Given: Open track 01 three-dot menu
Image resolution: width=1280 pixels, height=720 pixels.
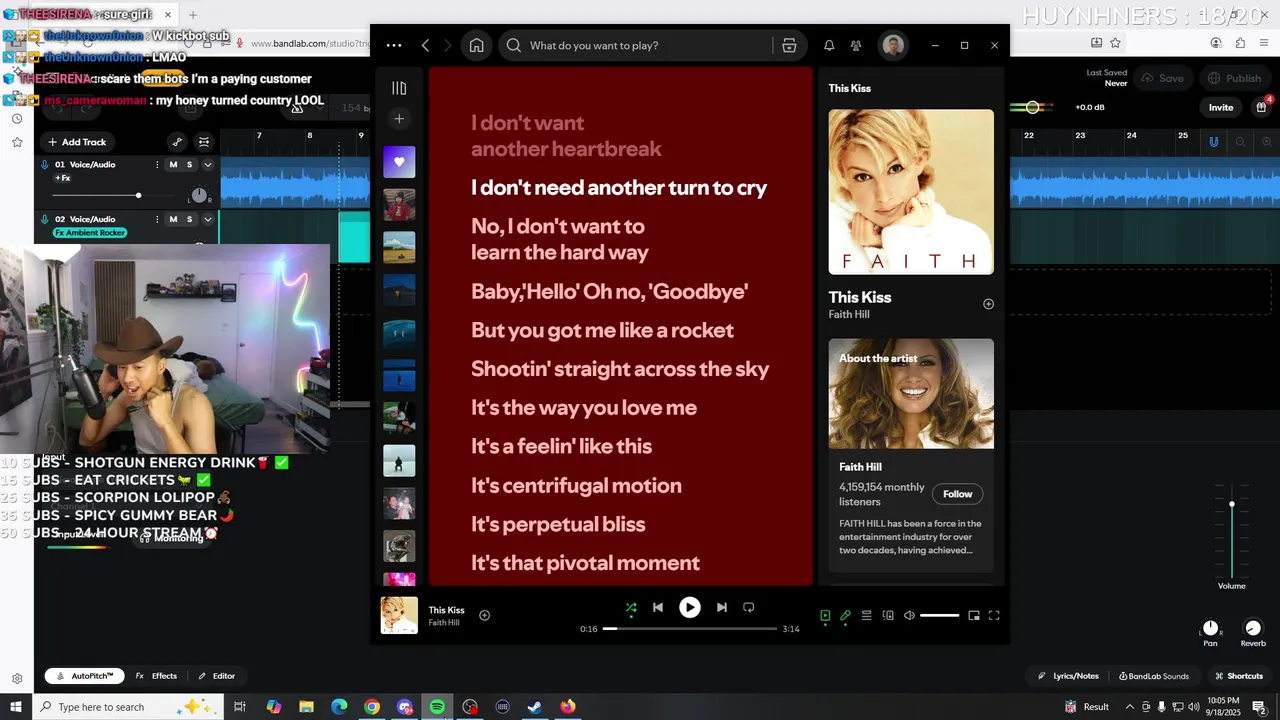Looking at the screenshot, I should [x=157, y=165].
